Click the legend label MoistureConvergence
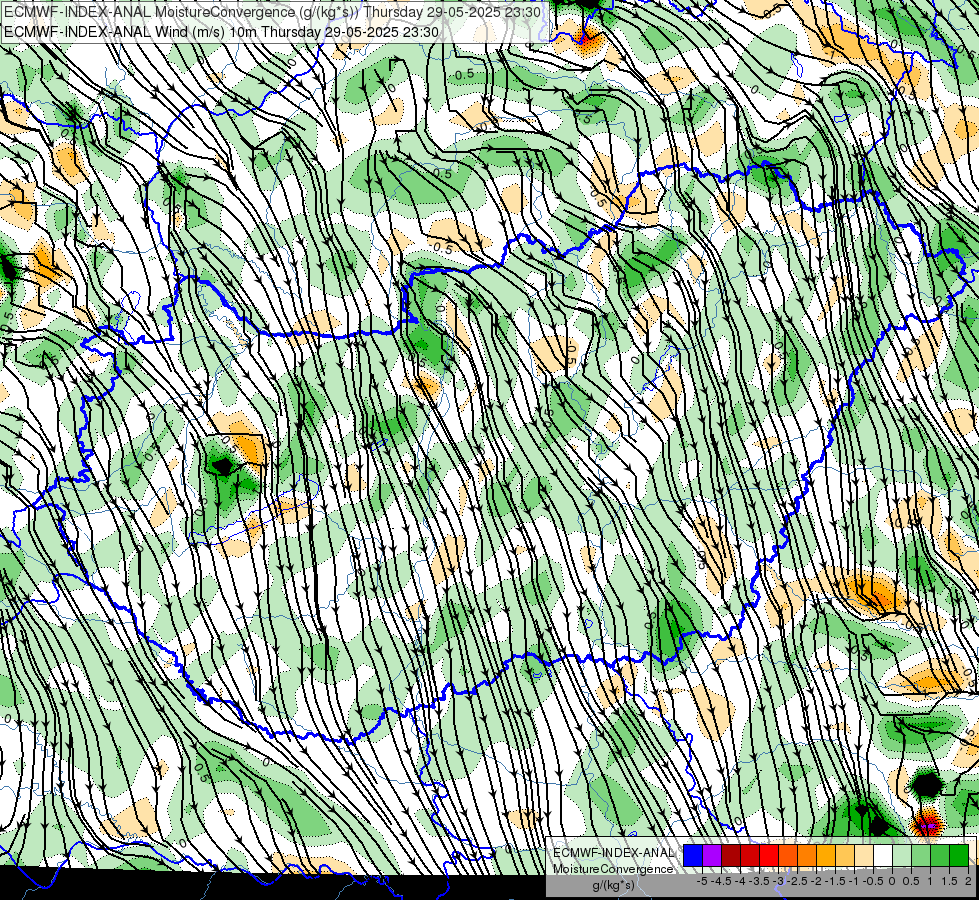 (x=613, y=869)
